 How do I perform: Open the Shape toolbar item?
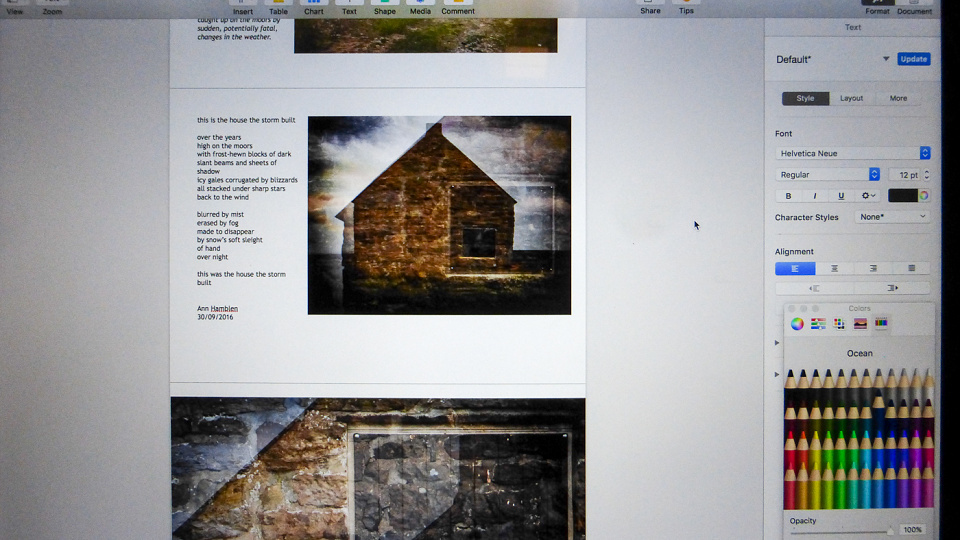(384, 7)
